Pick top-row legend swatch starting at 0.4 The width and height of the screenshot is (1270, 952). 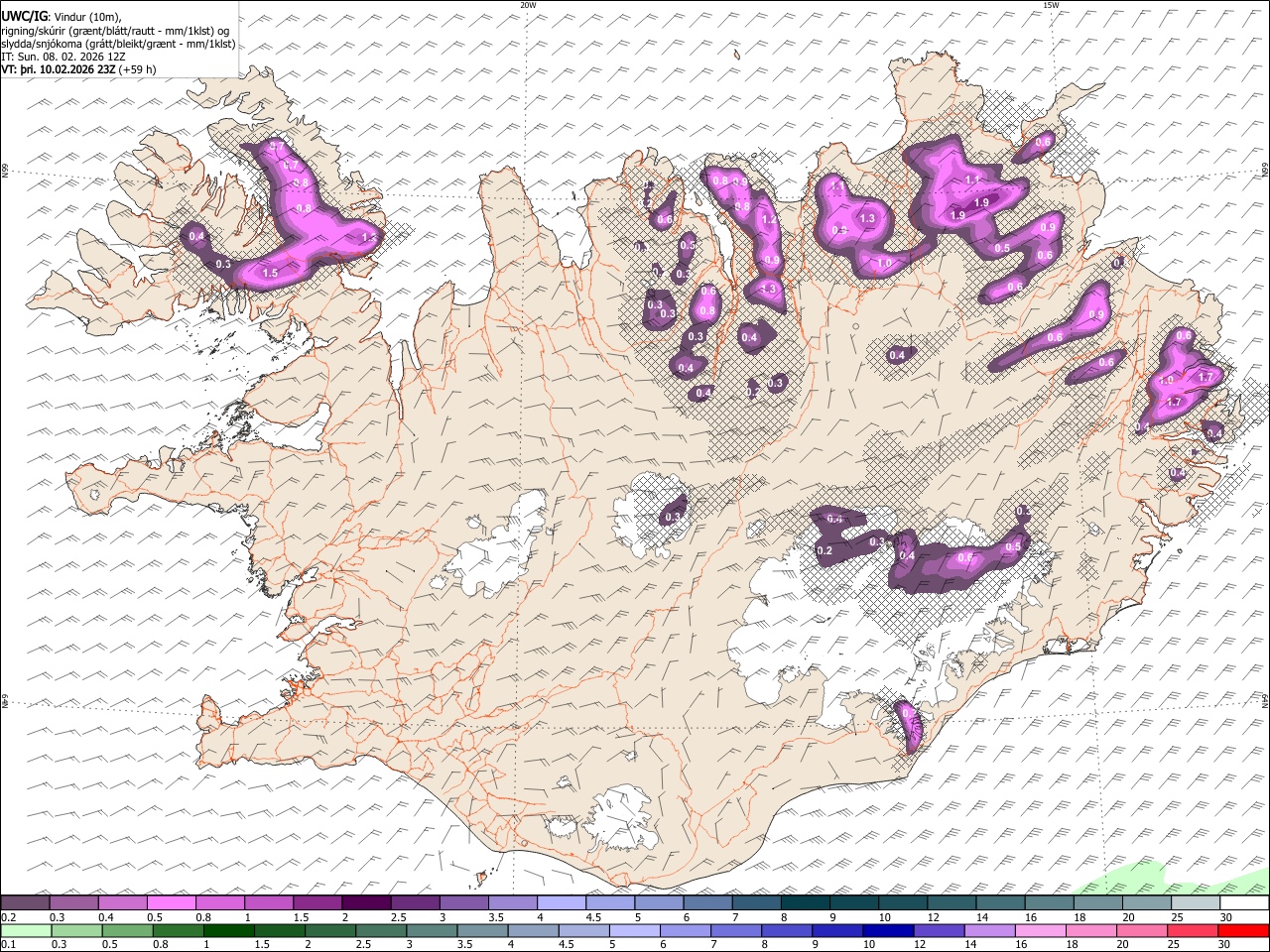(122, 903)
